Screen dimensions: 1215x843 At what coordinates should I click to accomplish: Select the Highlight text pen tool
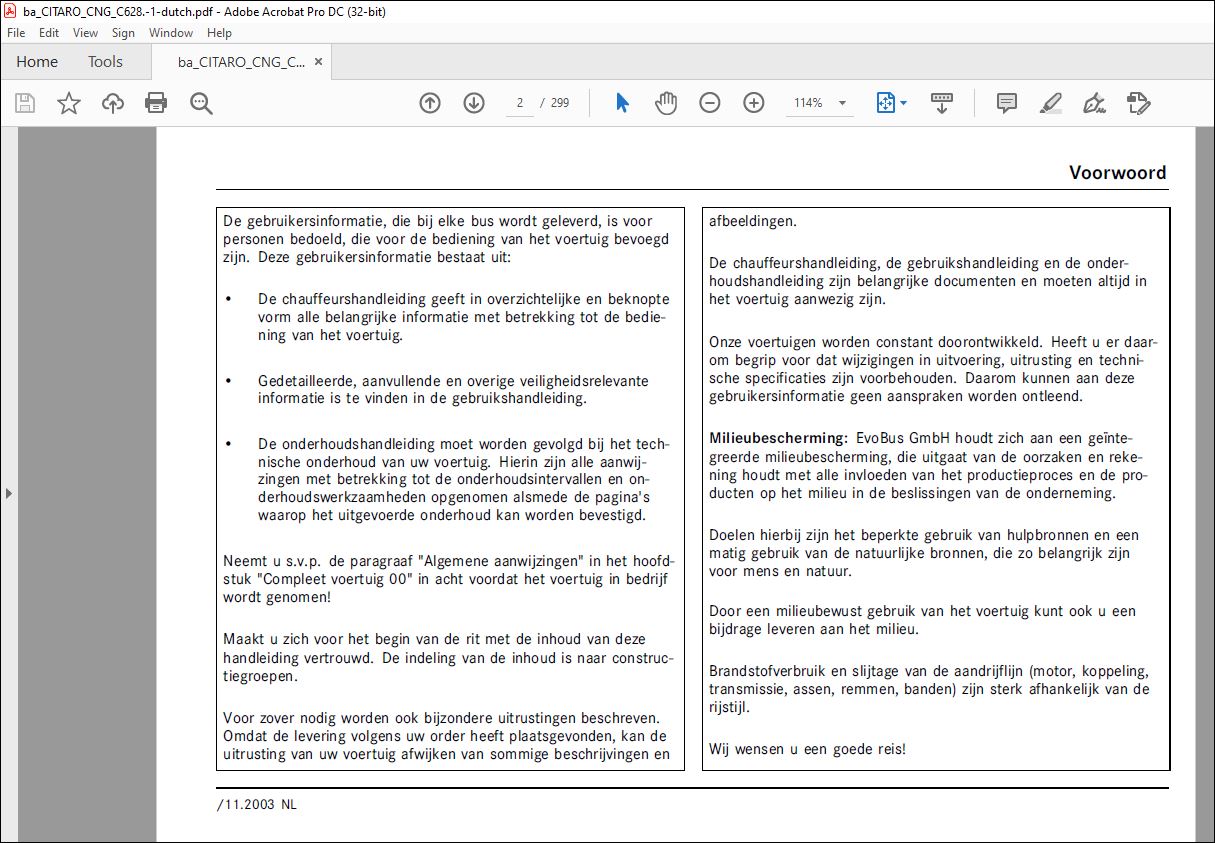click(1050, 103)
